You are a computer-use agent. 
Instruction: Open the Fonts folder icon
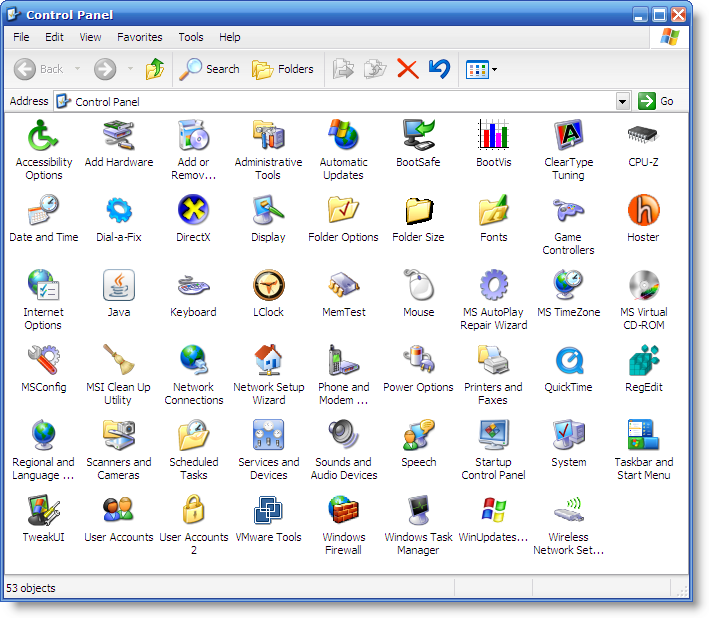coord(493,210)
